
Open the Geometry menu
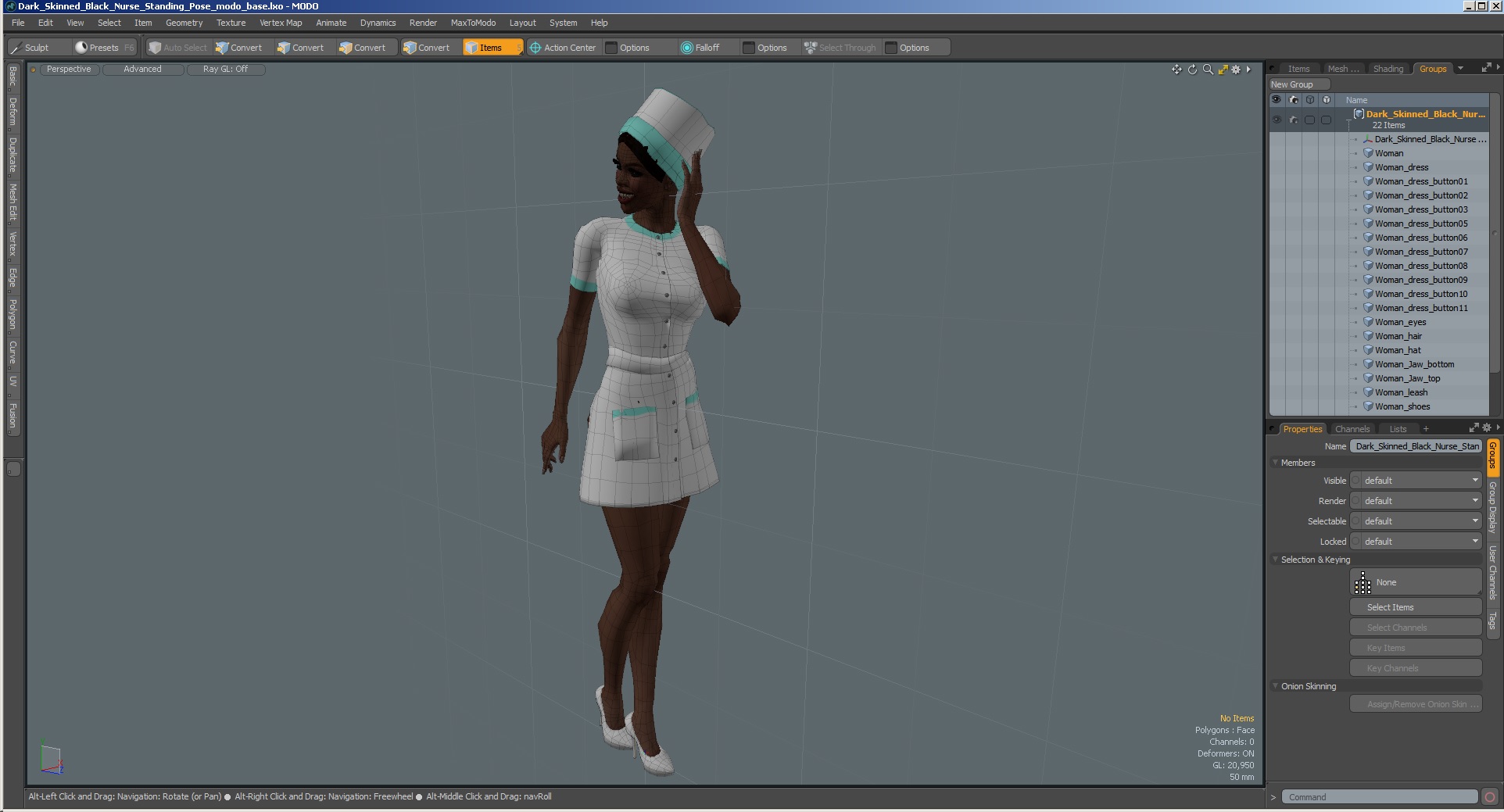point(184,23)
